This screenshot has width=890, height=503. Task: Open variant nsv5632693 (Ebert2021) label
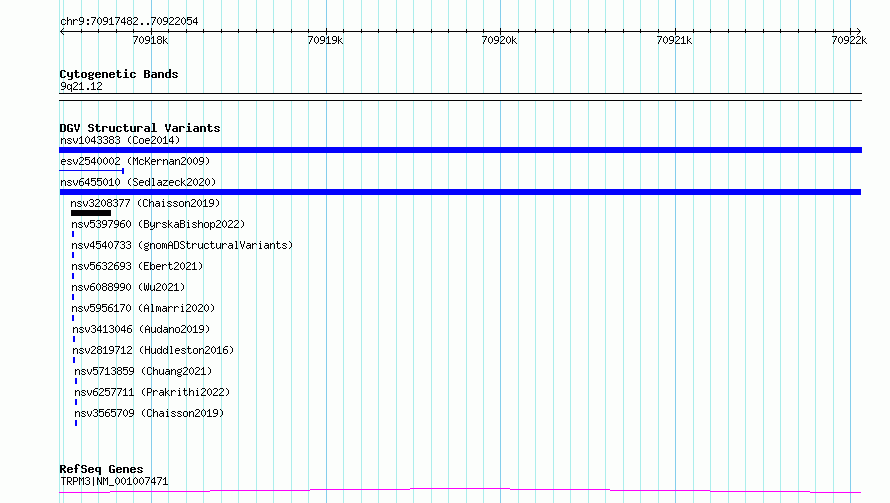[137, 266]
